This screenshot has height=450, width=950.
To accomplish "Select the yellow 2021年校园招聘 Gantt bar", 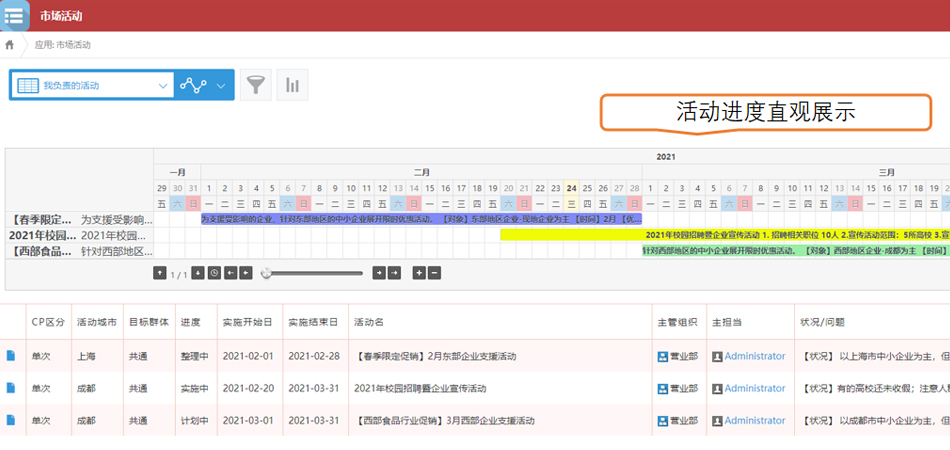I will tap(570, 234).
